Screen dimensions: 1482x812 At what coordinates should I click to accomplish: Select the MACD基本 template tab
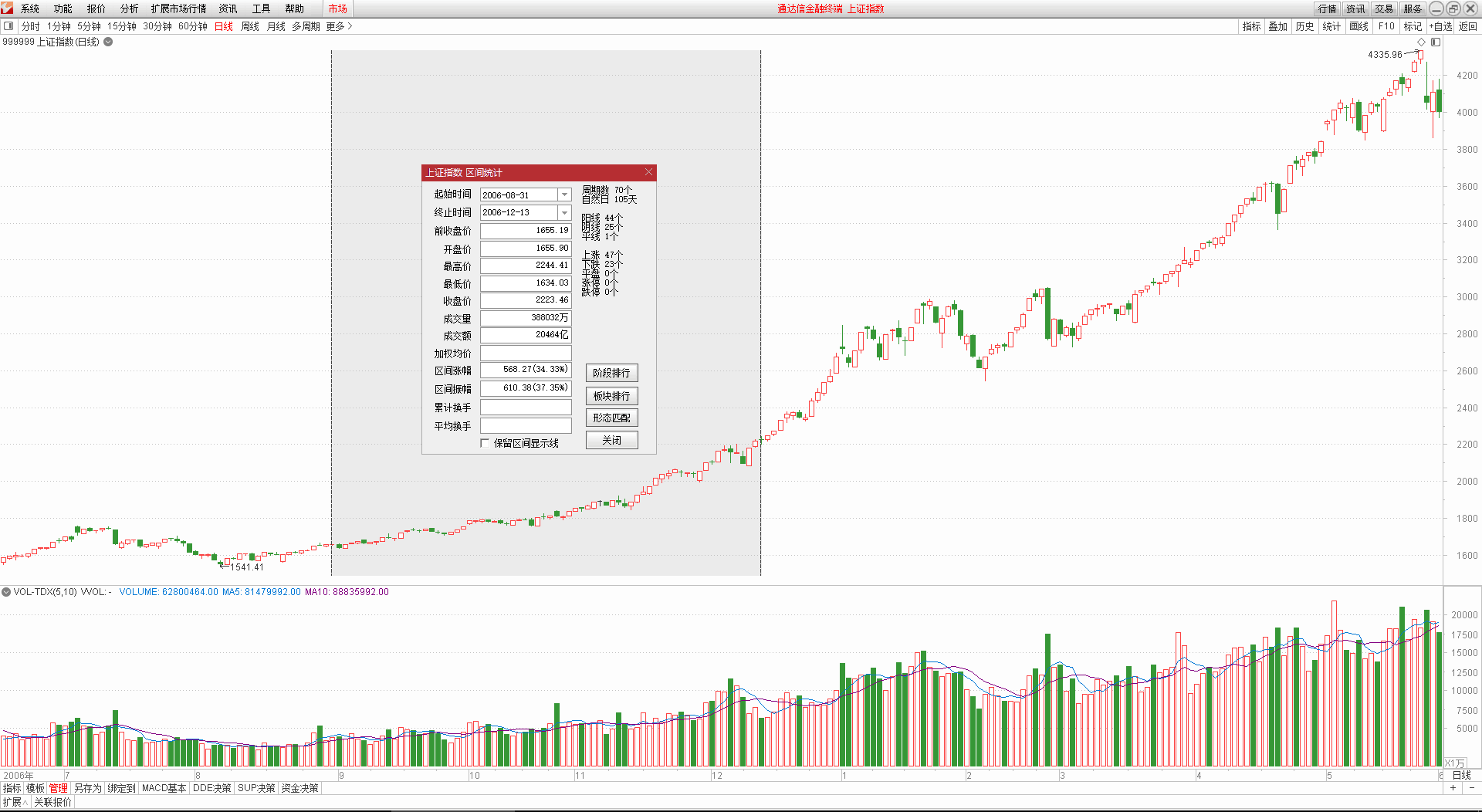tap(164, 788)
